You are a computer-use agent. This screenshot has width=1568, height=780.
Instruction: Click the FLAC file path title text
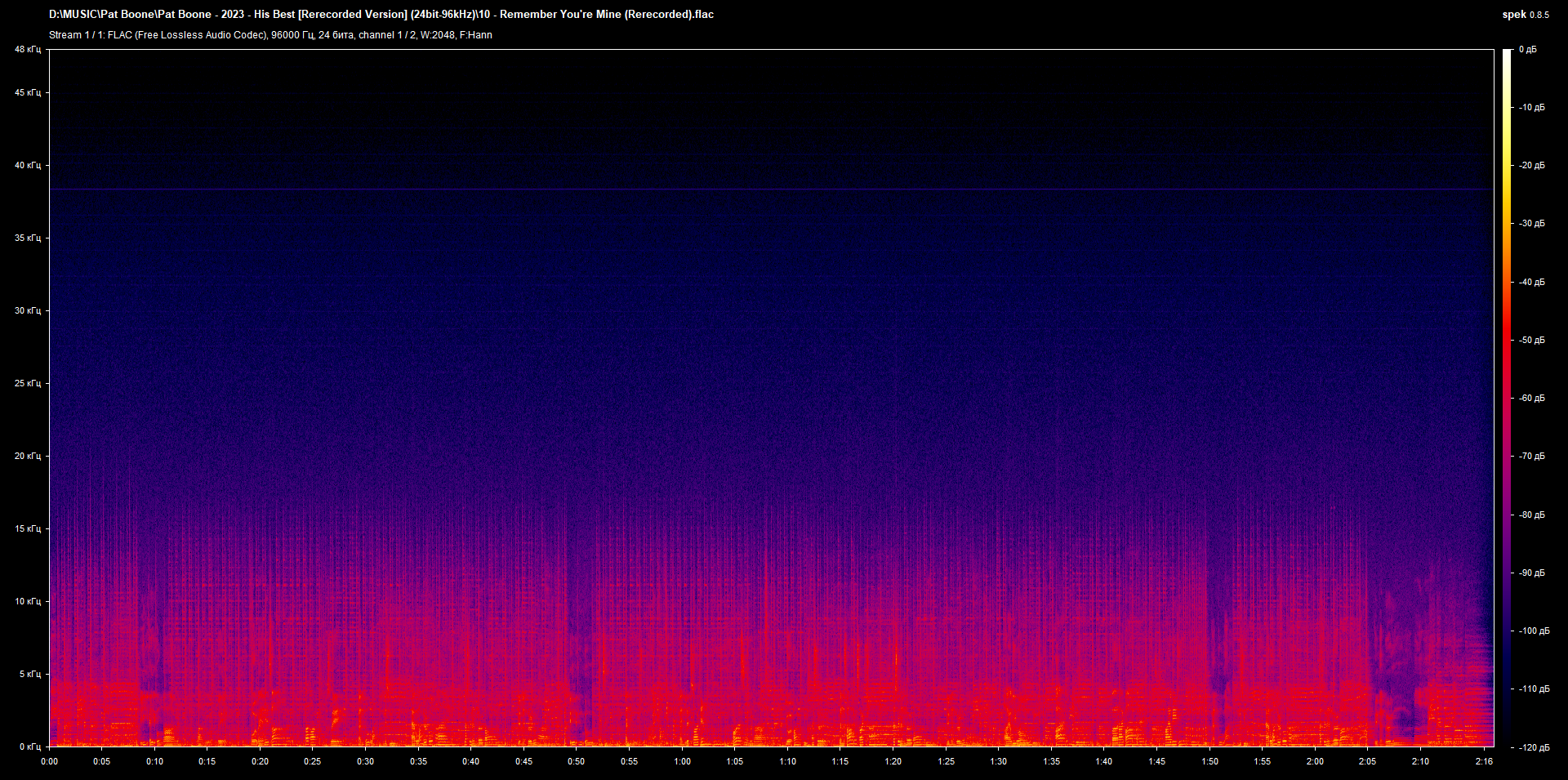coord(381,14)
